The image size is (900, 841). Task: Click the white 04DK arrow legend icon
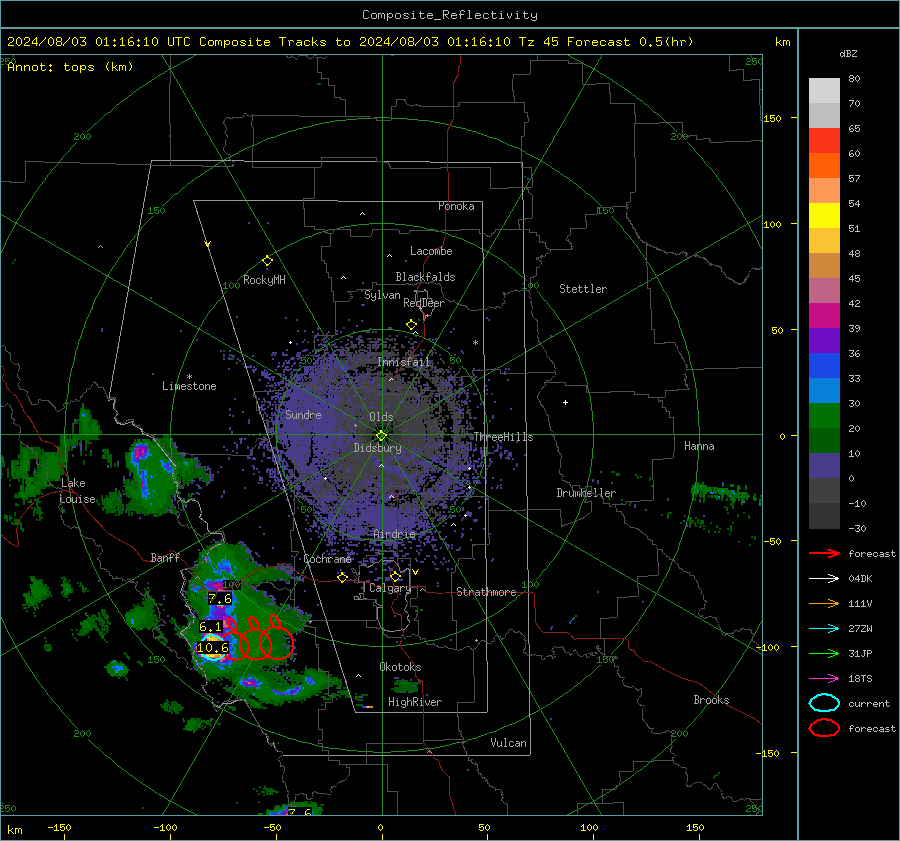pos(824,578)
